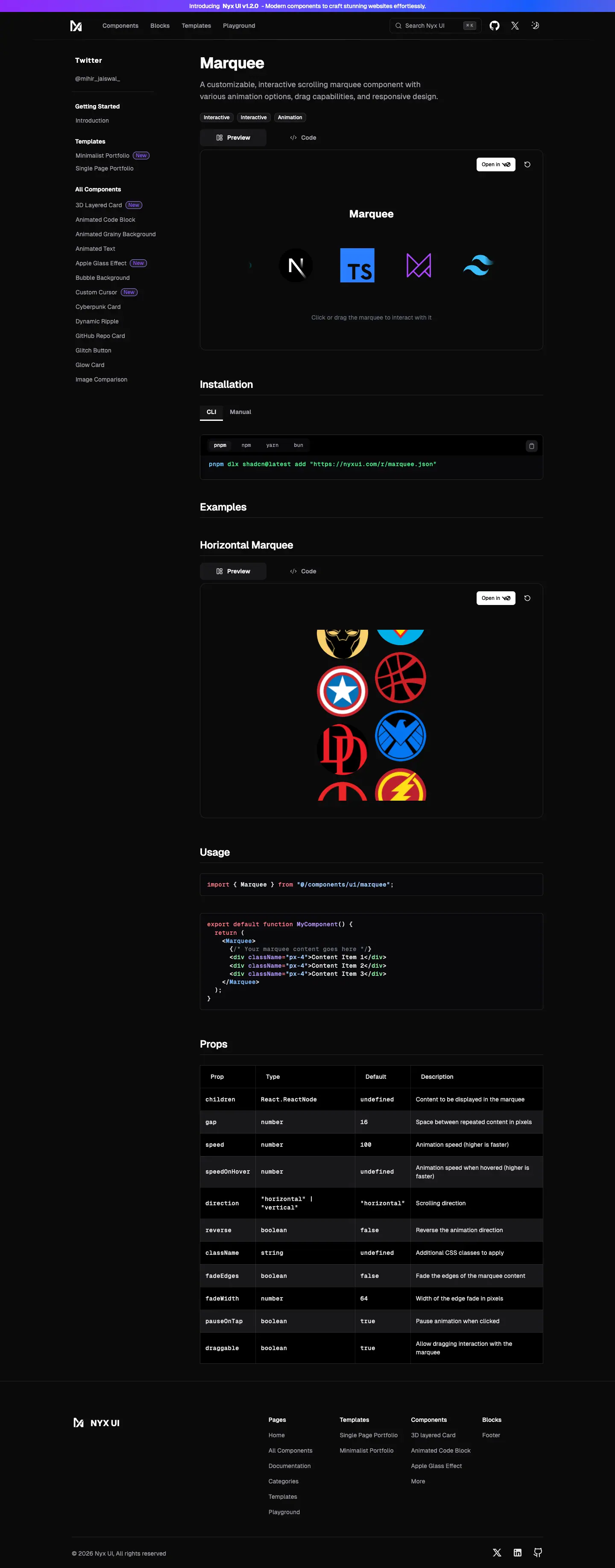Select the CLI installation tab
Screen dimensions: 615x1568
click(211, 412)
